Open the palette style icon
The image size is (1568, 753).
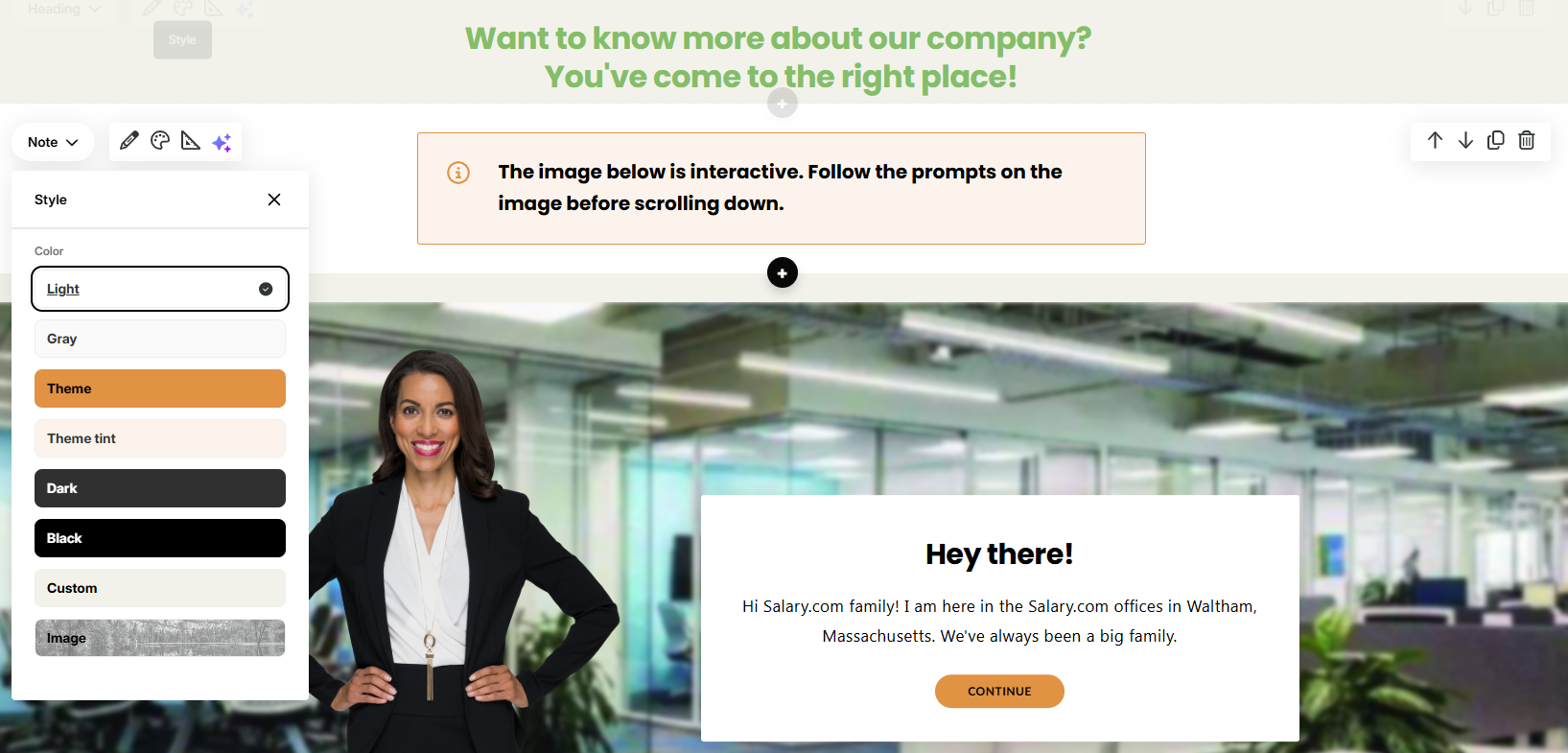[160, 141]
